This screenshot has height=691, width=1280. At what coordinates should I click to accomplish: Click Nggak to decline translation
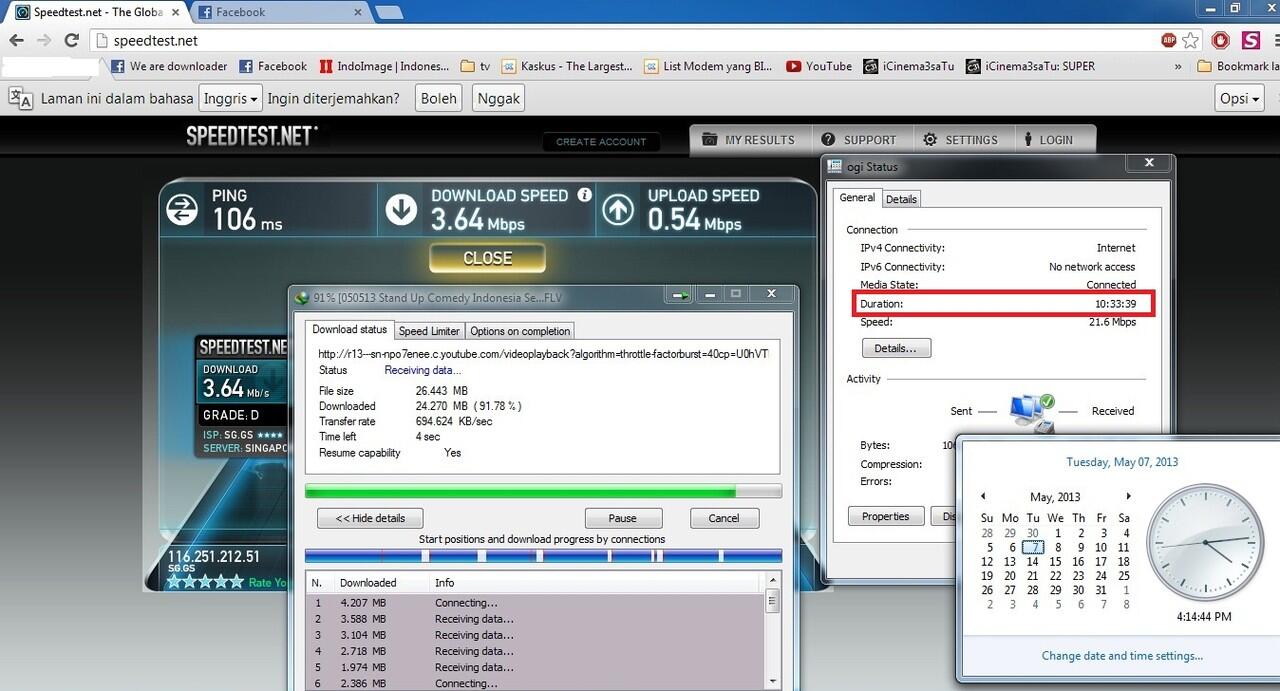tap(498, 98)
